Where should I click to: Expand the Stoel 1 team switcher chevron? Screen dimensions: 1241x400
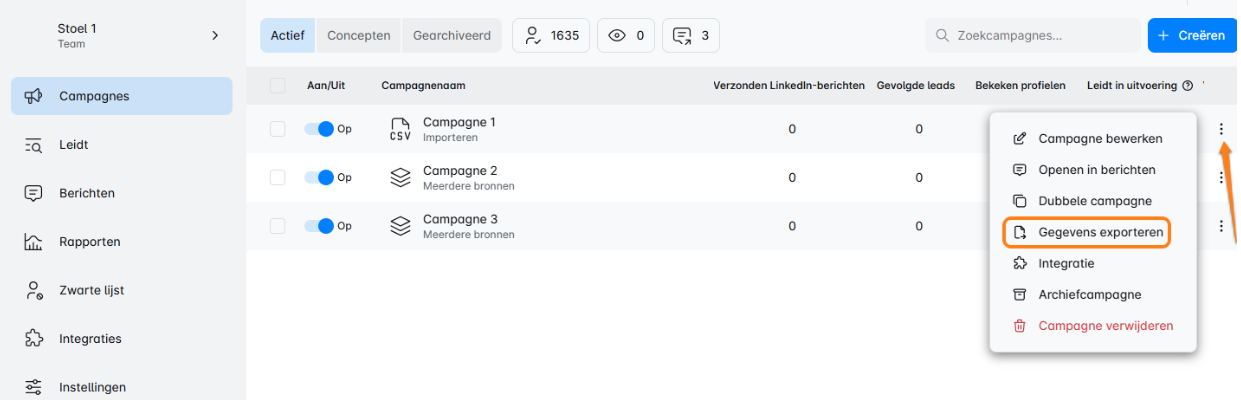(x=215, y=36)
